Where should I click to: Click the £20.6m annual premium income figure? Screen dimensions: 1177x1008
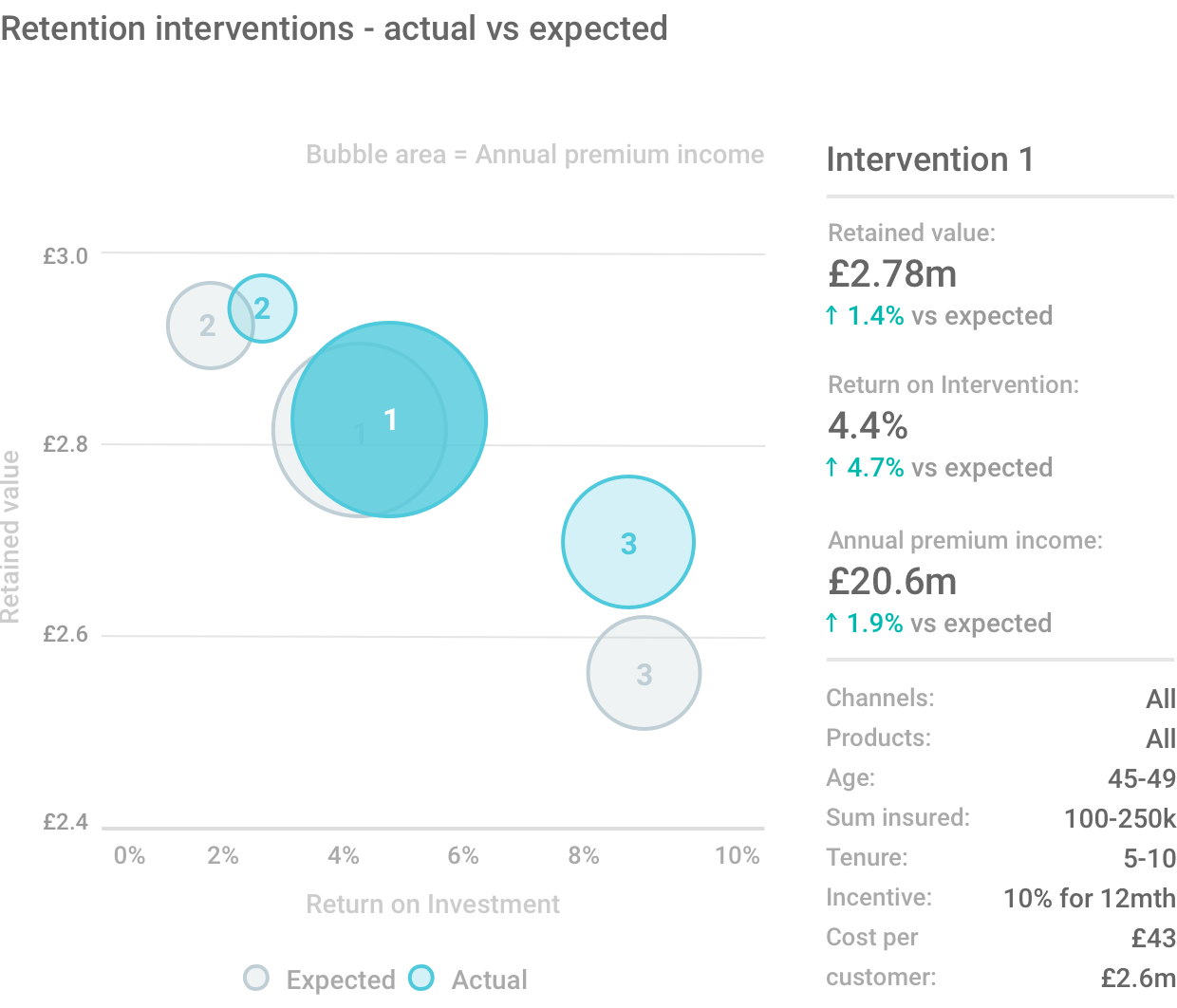tap(892, 582)
